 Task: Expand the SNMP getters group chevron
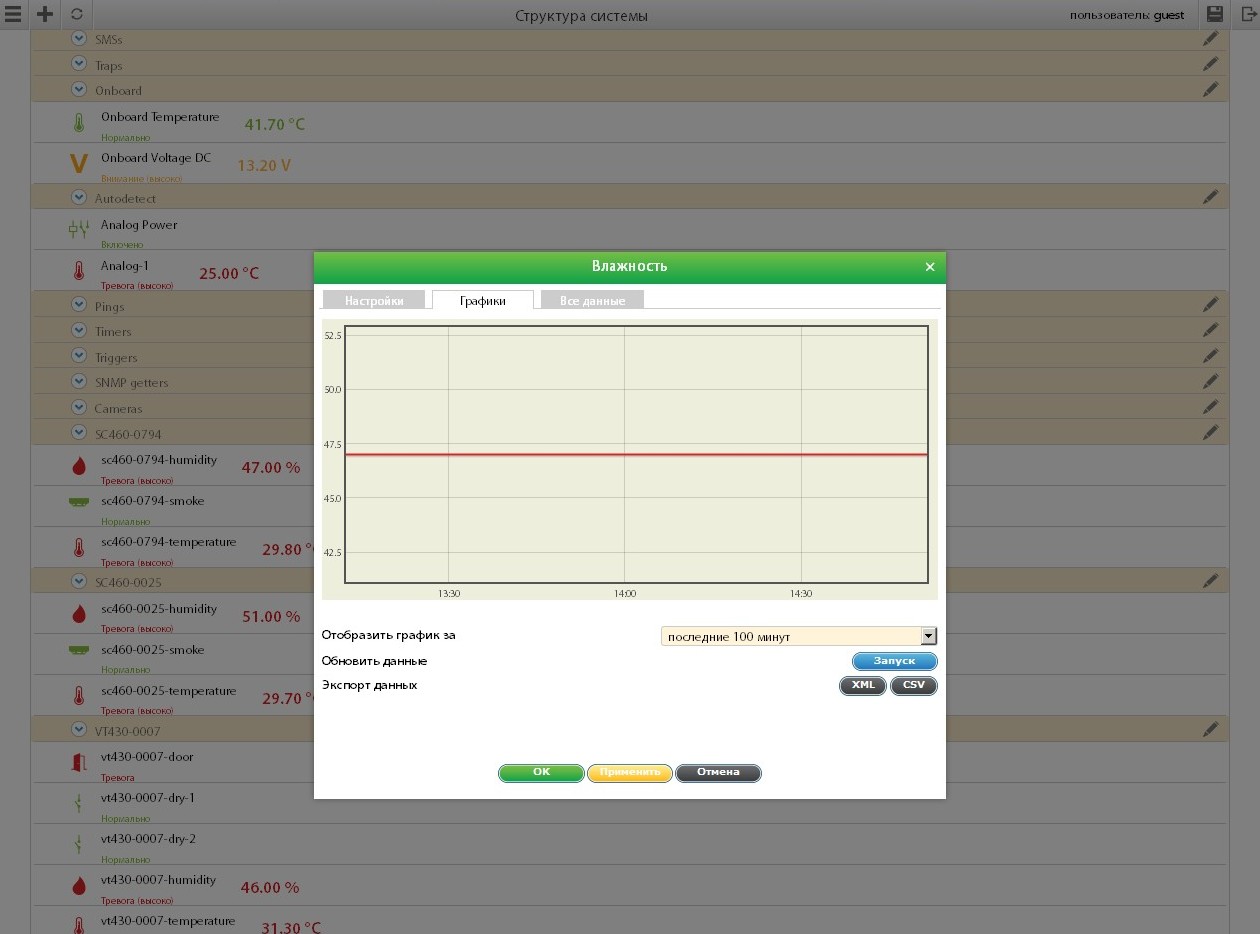pyautogui.click(x=79, y=381)
